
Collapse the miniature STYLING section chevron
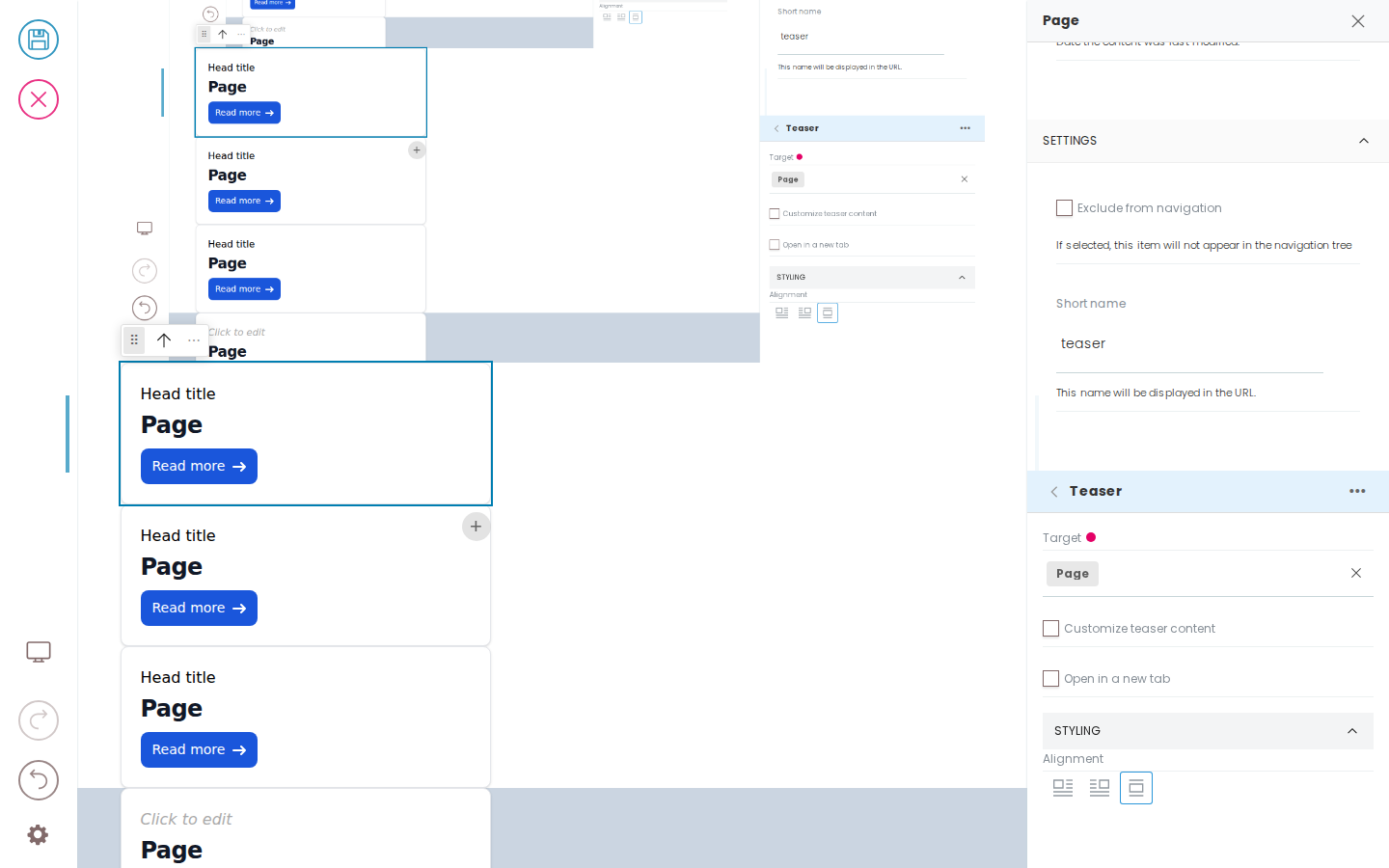[x=962, y=278]
